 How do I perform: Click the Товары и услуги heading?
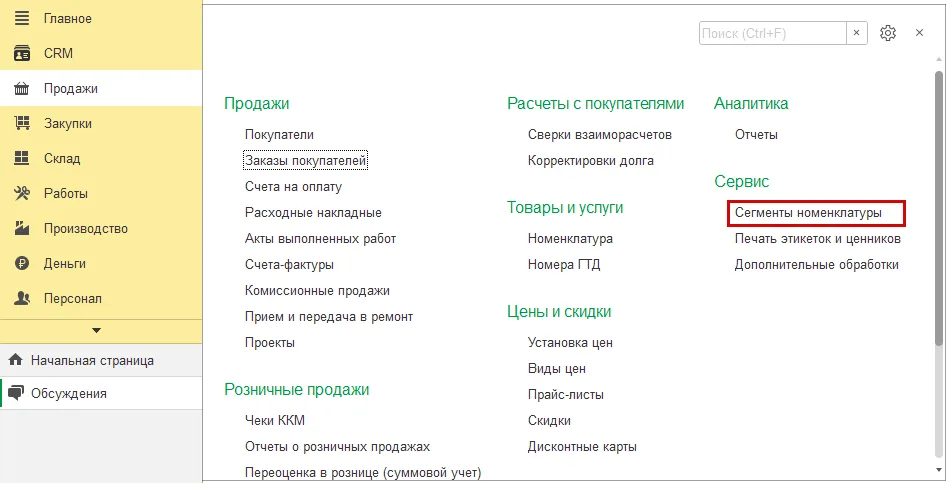pos(565,208)
